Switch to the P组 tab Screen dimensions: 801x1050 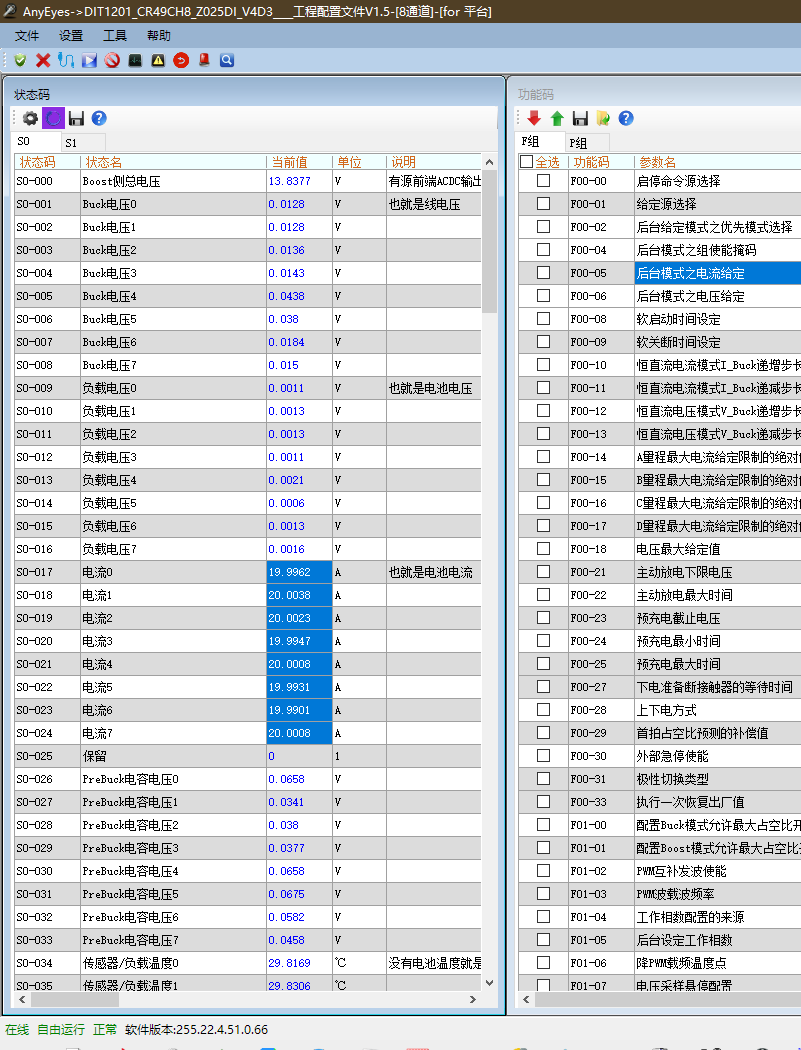[587, 143]
